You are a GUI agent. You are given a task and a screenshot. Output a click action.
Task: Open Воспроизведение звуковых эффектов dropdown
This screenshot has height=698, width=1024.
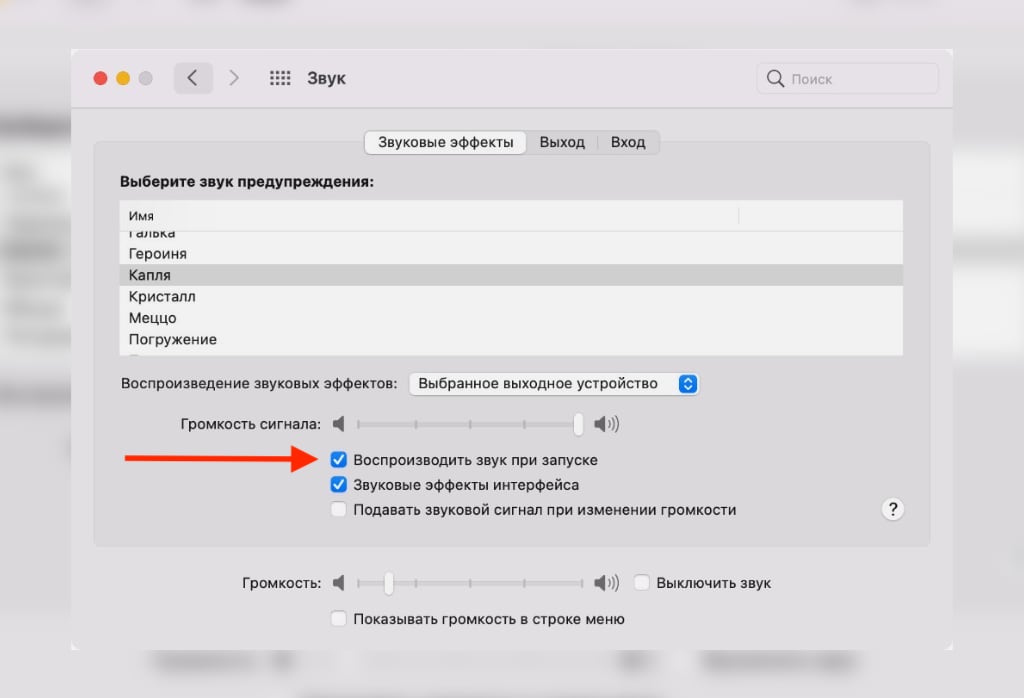click(x=554, y=384)
